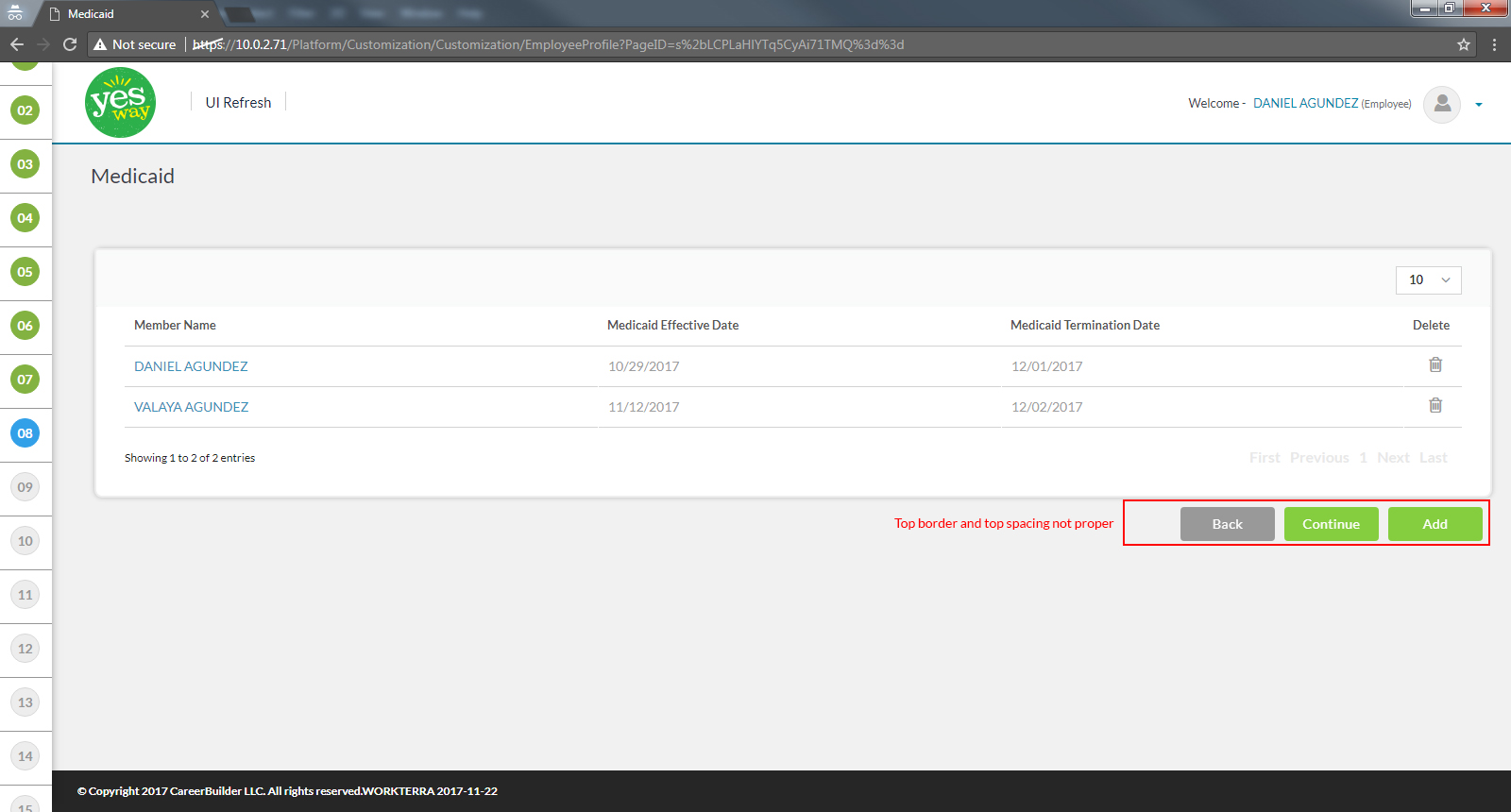Go to step 09 in sidebar

tap(25, 487)
